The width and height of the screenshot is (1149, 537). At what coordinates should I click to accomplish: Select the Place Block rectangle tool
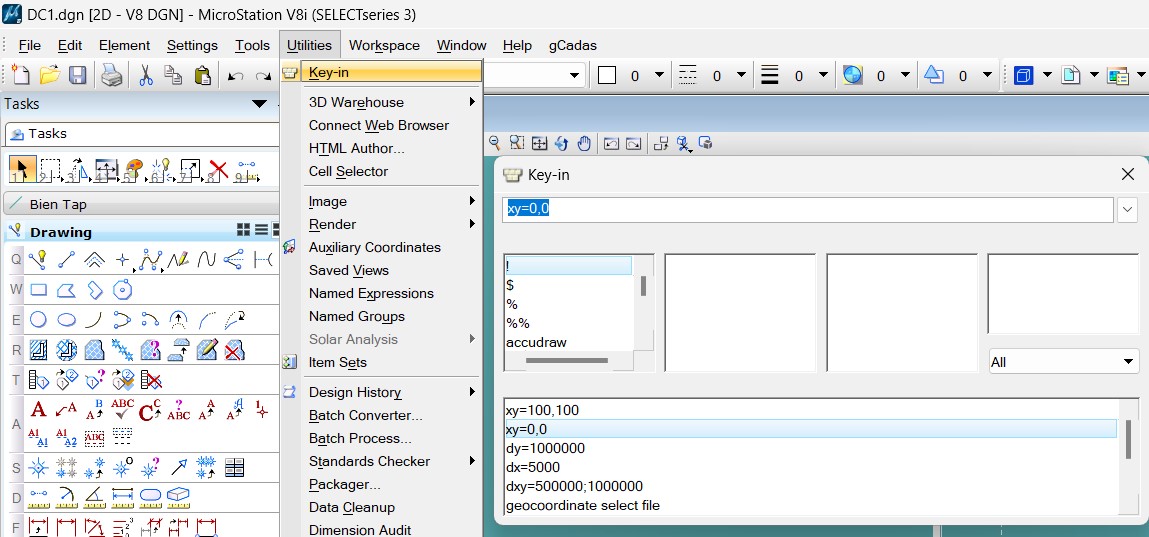pos(38,290)
